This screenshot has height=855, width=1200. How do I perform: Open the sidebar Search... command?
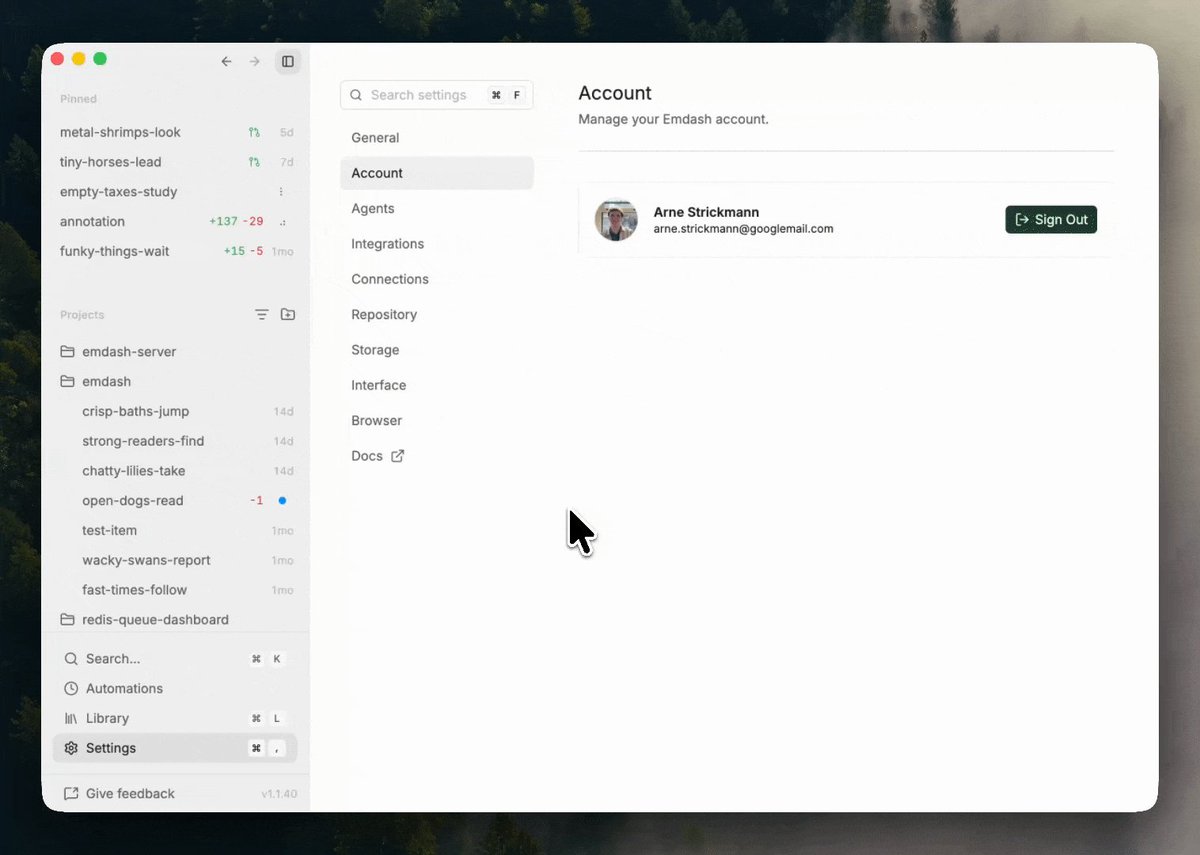click(x=175, y=659)
